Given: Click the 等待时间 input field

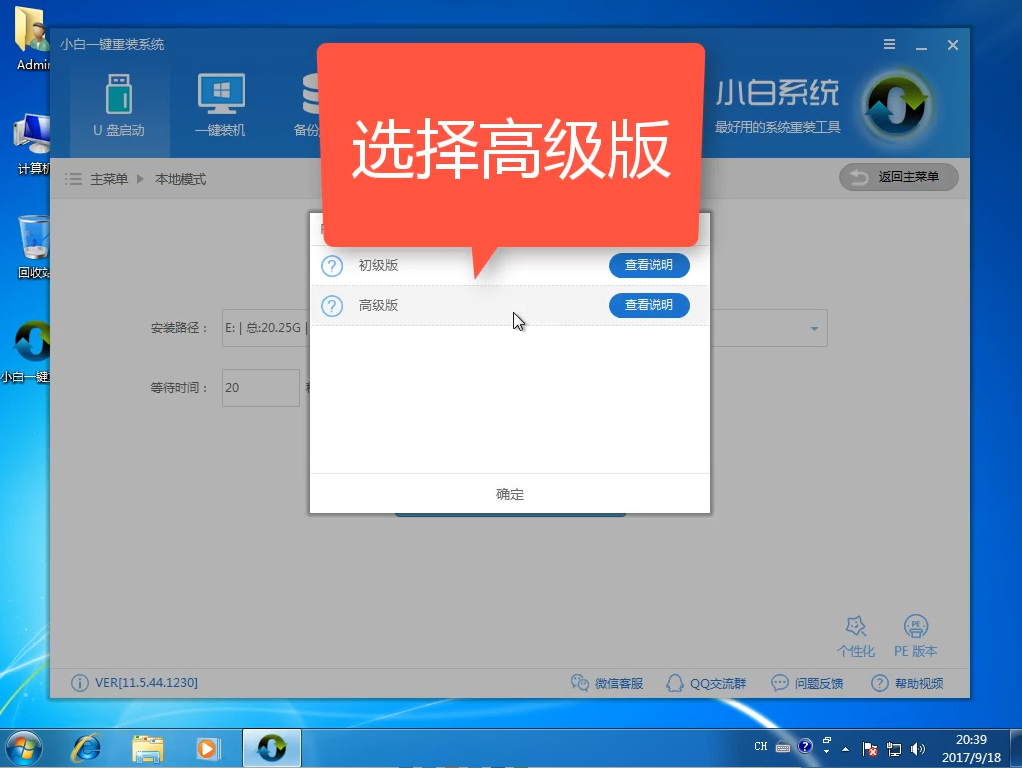Looking at the screenshot, I should click(x=260, y=388).
